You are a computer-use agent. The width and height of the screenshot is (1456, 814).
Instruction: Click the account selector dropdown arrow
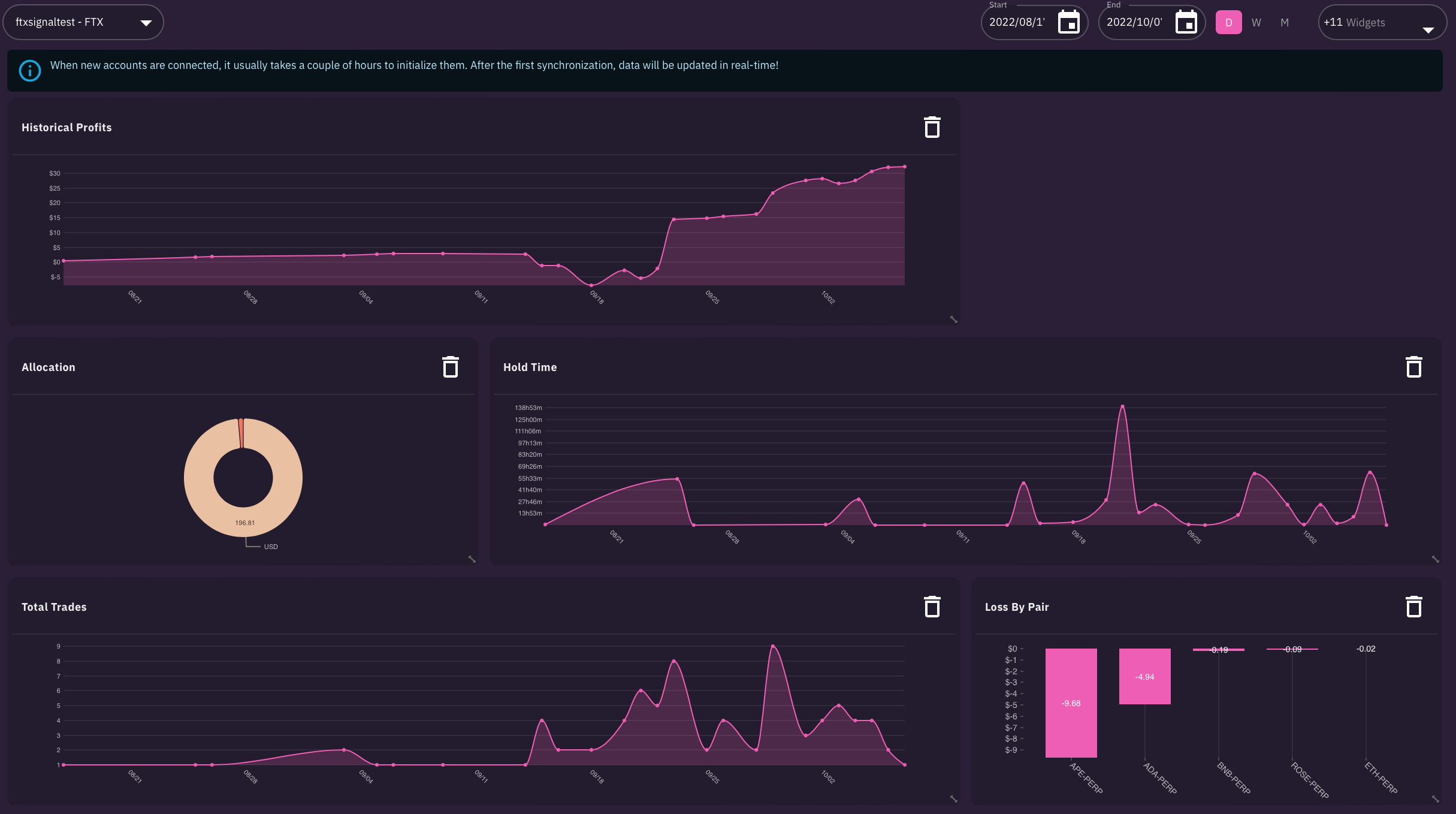tap(146, 23)
